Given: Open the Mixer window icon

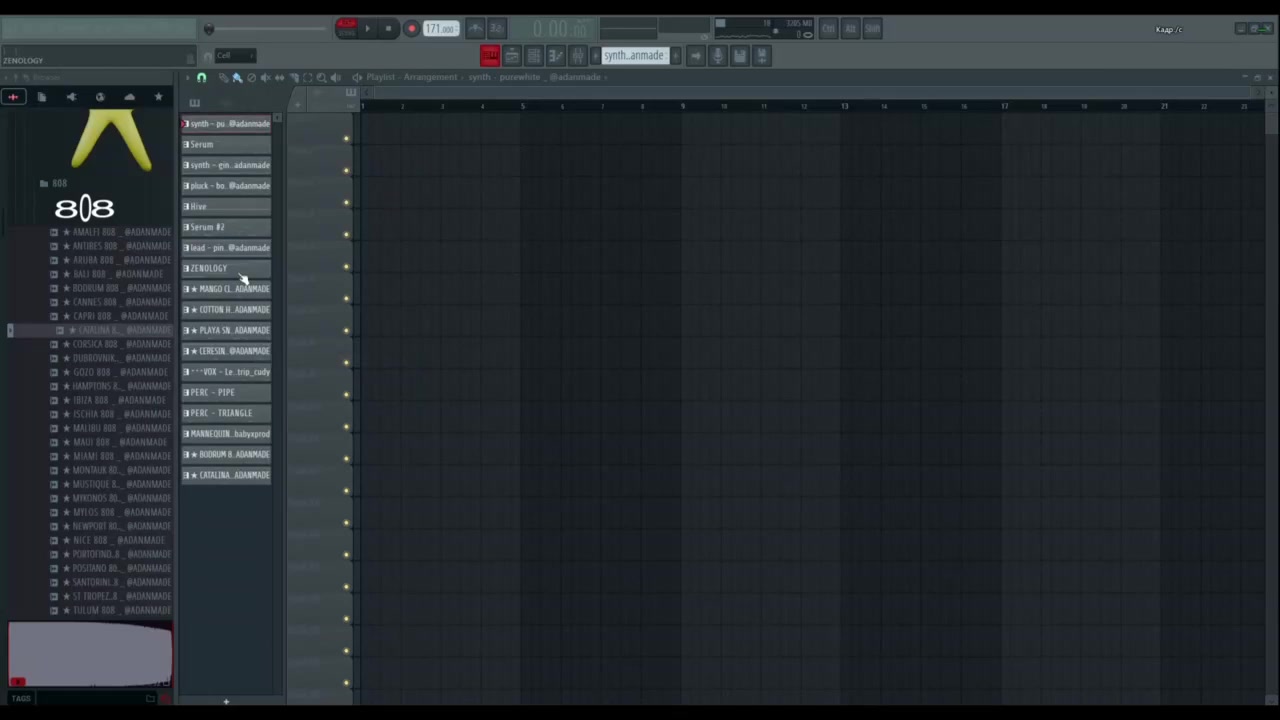Looking at the screenshot, I should 577,56.
